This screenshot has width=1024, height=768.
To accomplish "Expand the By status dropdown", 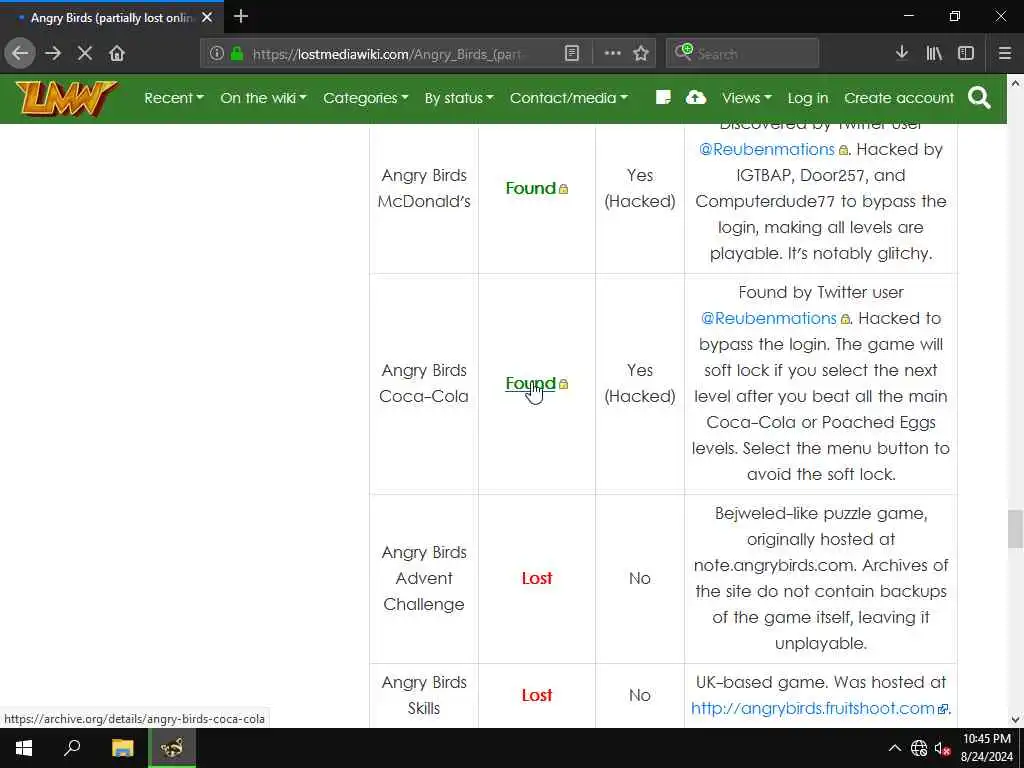I will pos(459,98).
